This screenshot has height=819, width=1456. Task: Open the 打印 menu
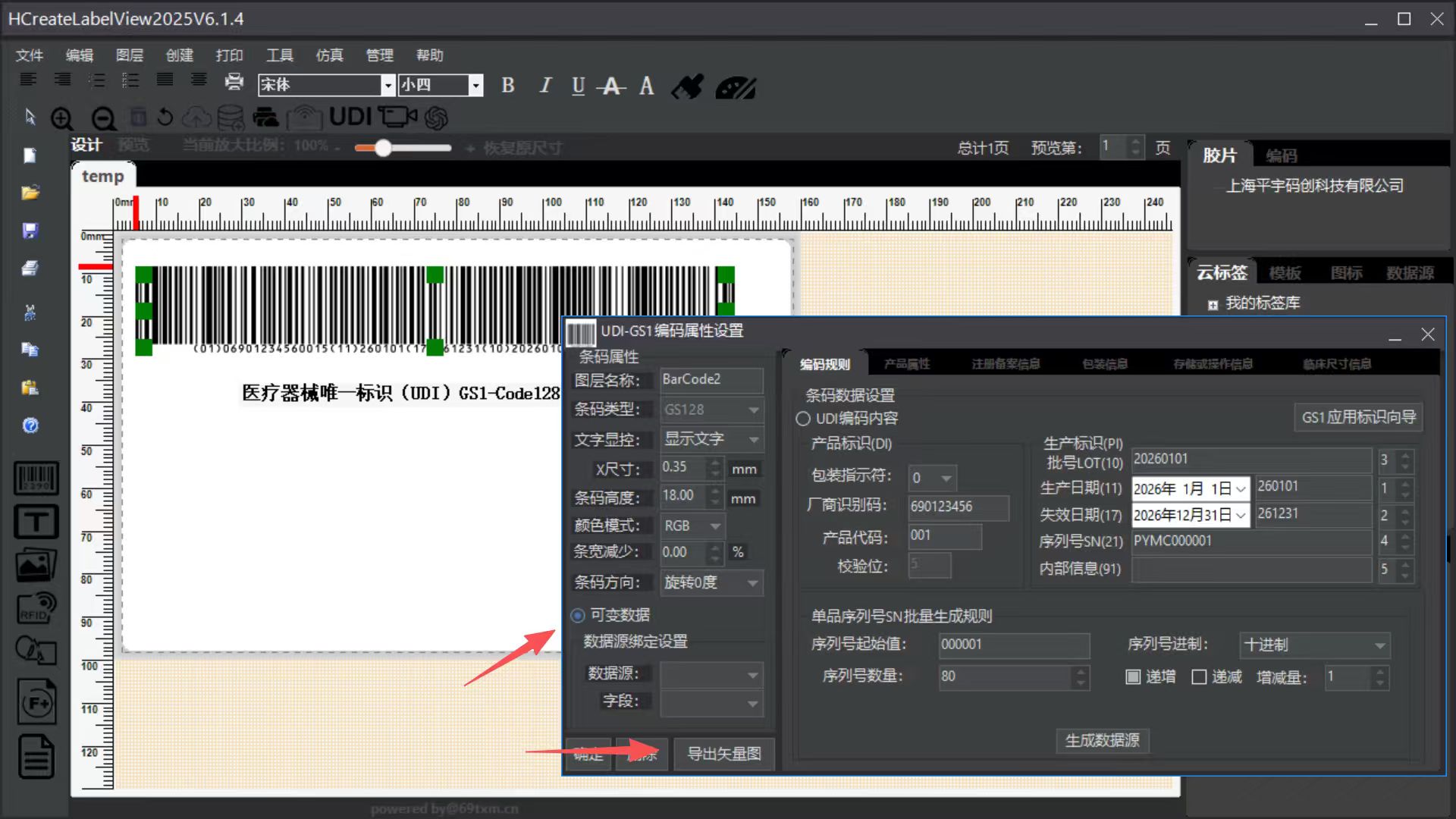pyautogui.click(x=229, y=55)
